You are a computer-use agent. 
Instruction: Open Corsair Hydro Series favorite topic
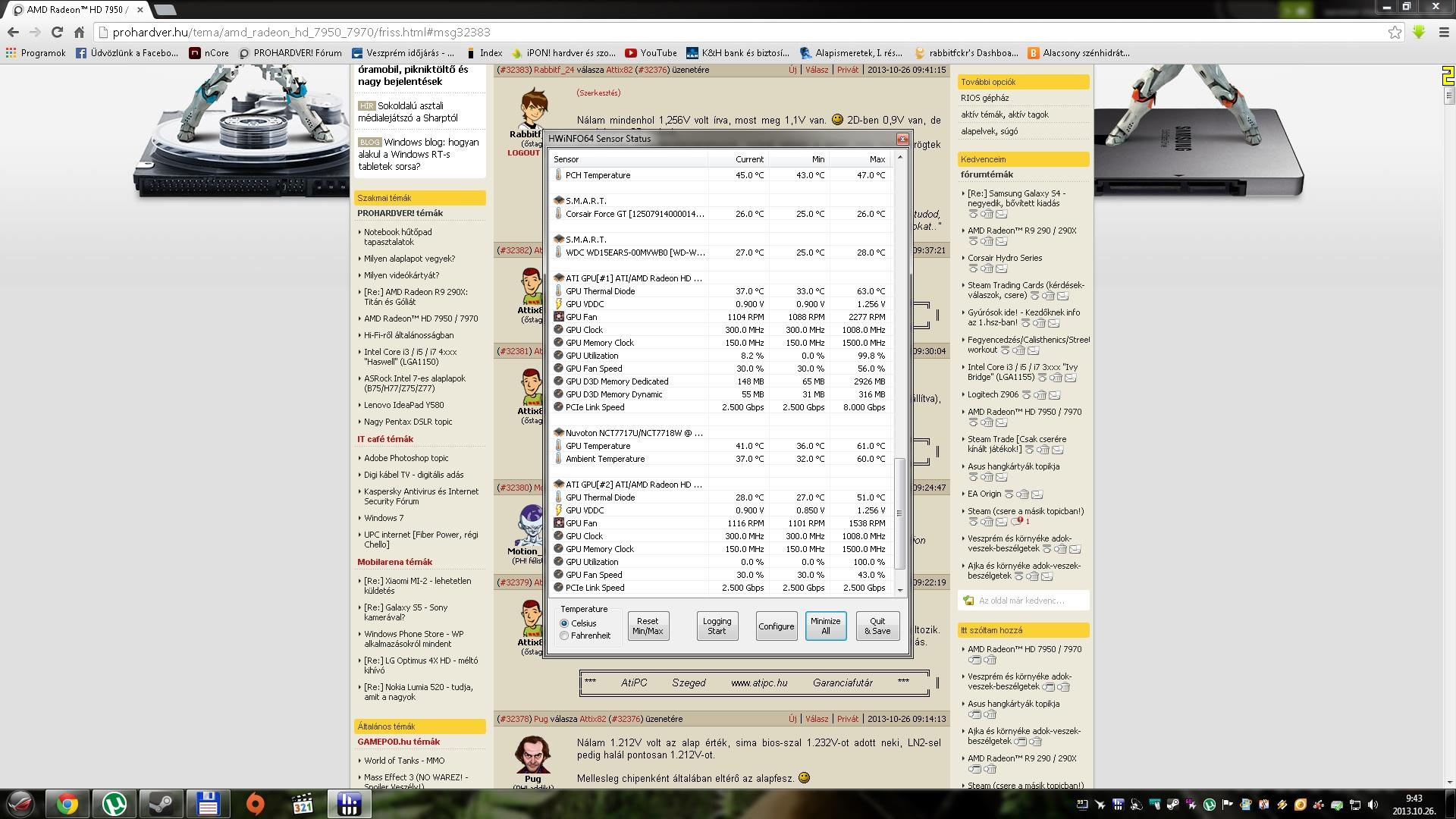click(x=1005, y=258)
